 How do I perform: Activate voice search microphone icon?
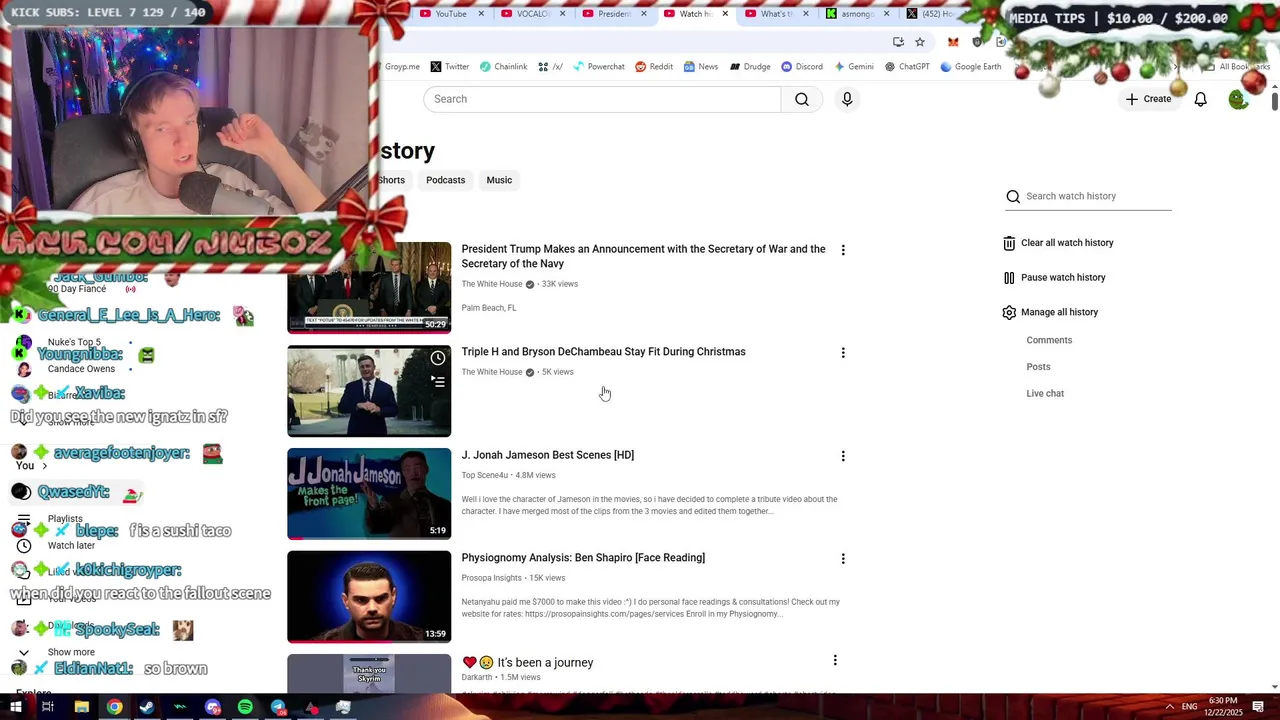tap(847, 99)
